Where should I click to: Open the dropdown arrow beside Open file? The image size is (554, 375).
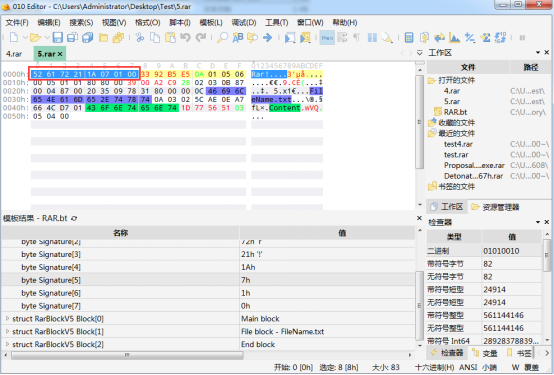(47, 37)
